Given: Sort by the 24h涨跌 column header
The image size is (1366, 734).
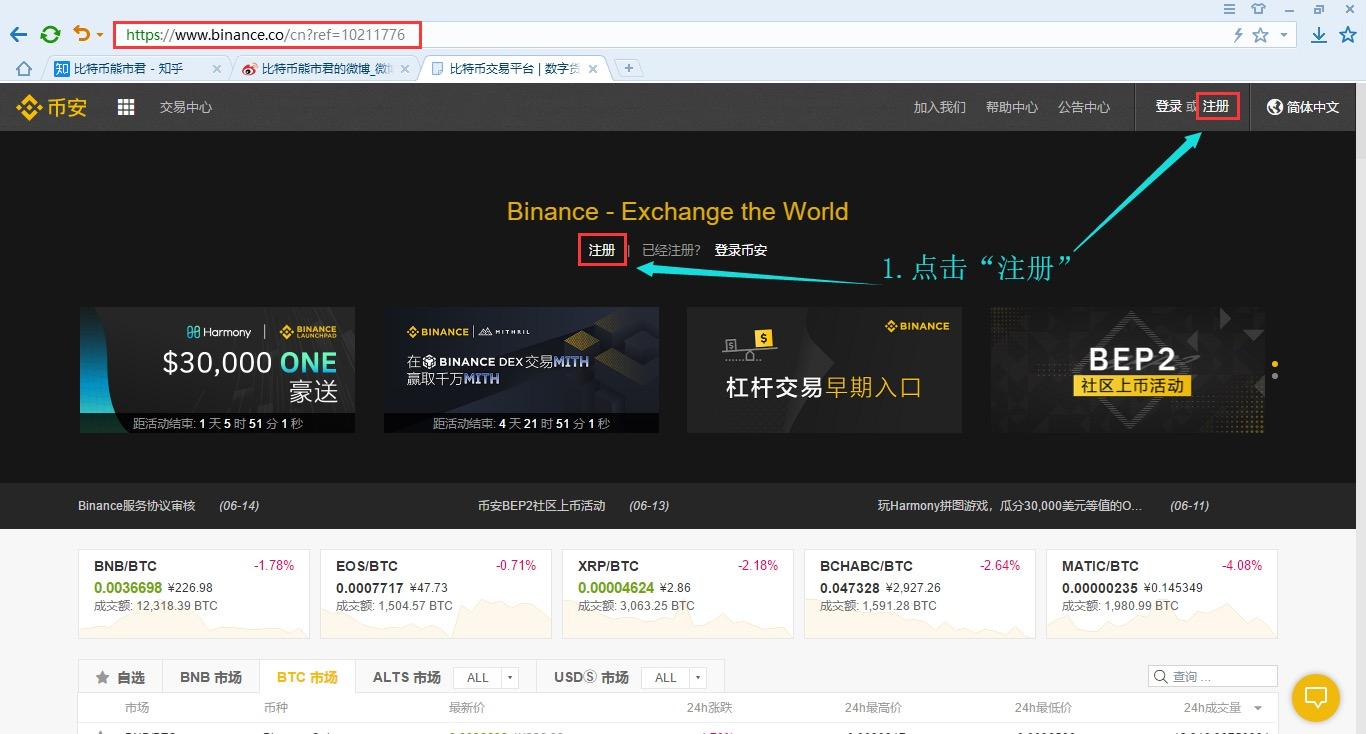Looking at the screenshot, I should coord(709,708).
